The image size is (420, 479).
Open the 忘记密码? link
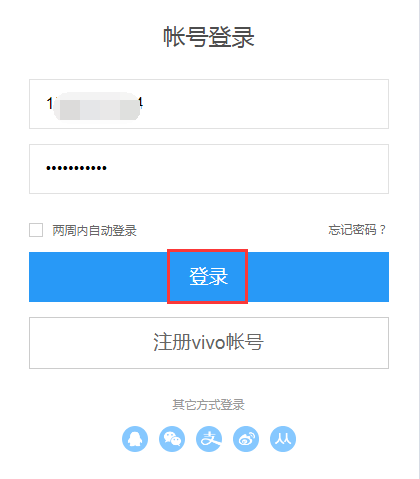[x=357, y=230]
